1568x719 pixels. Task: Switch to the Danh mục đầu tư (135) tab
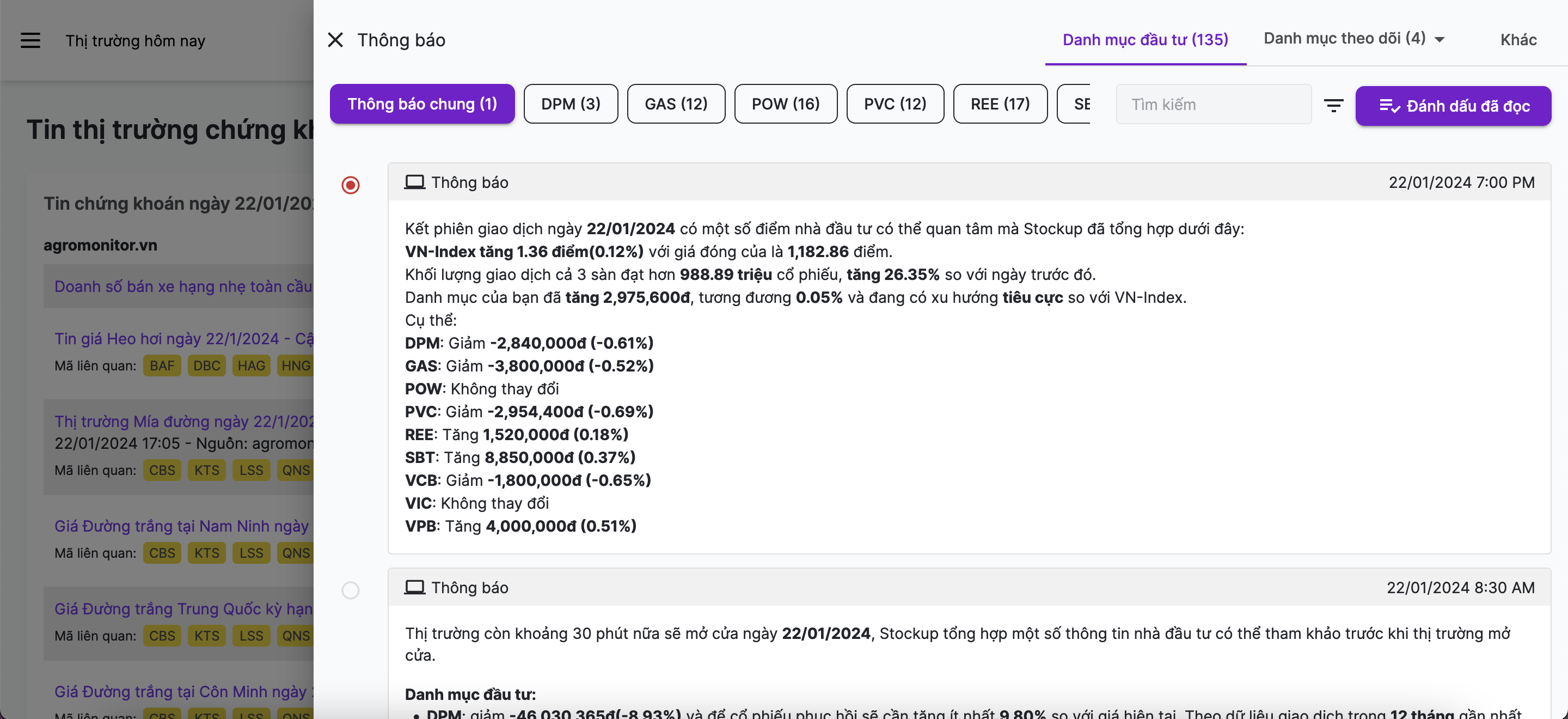[1146, 40]
